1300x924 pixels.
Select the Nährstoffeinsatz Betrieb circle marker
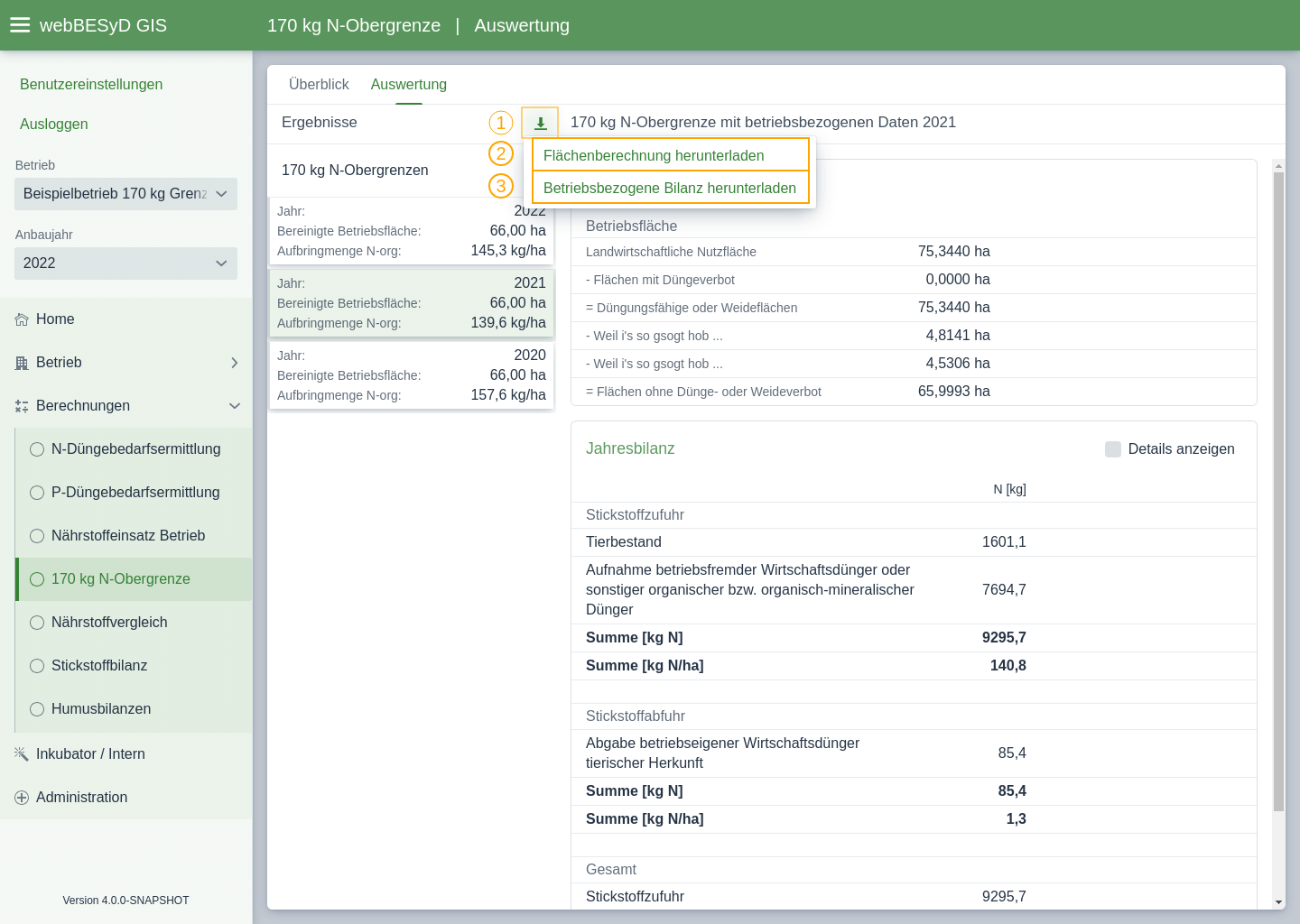37,536
